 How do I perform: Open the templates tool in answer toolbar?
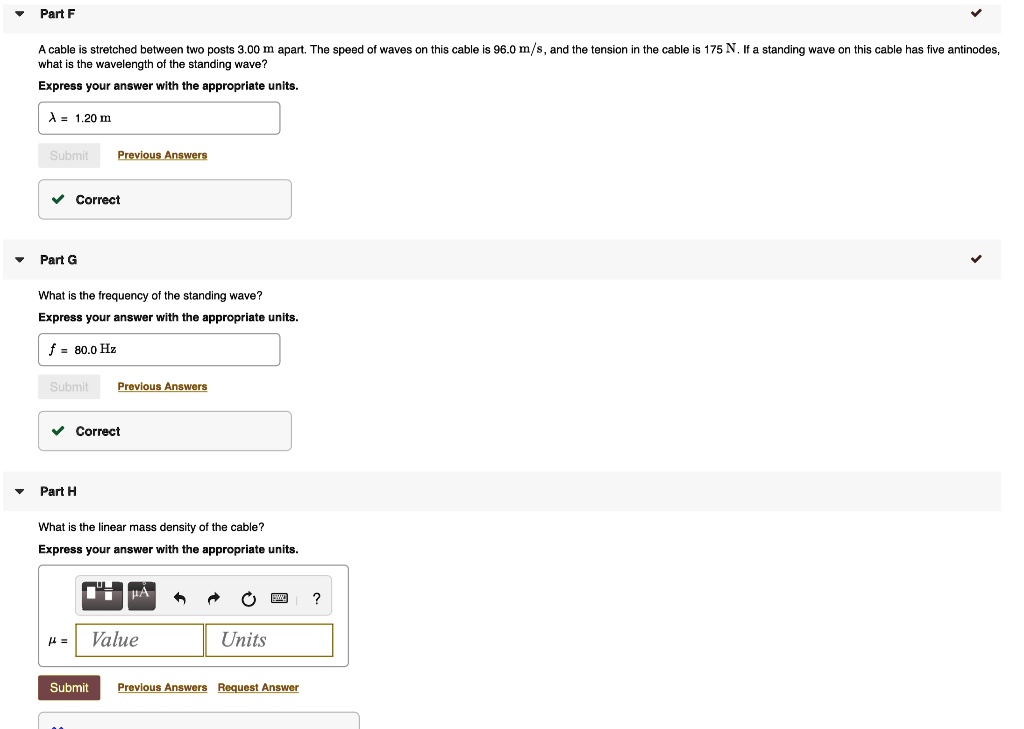point(103,594)
